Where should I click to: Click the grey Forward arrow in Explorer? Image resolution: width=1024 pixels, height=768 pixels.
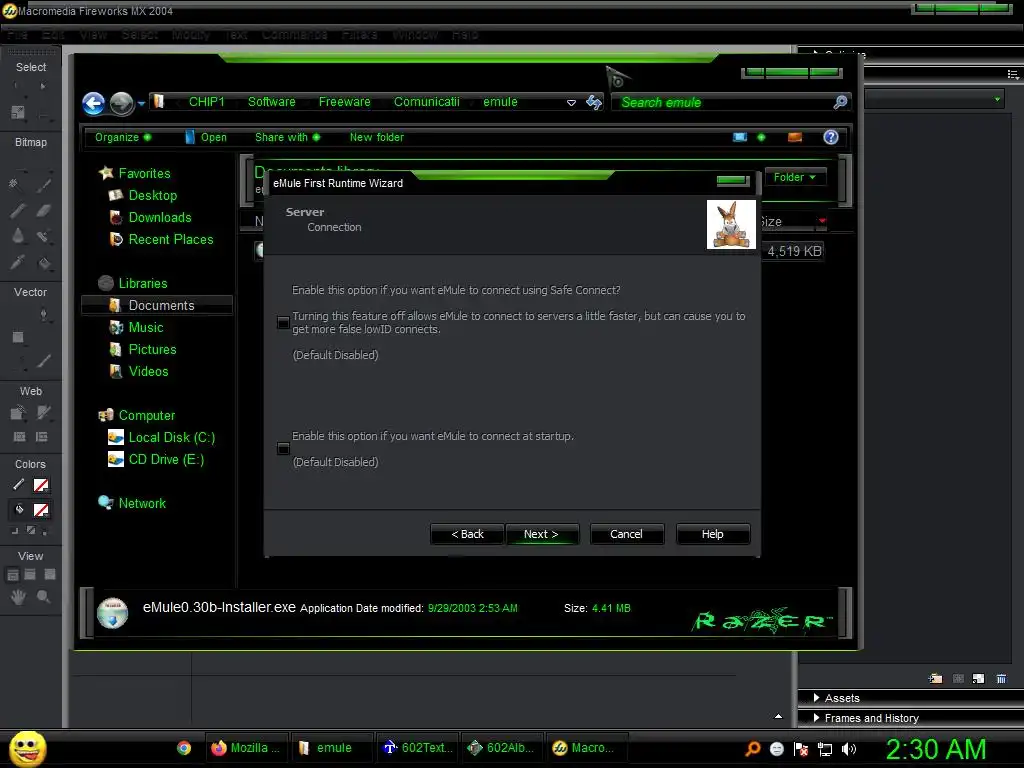(121, 103)
